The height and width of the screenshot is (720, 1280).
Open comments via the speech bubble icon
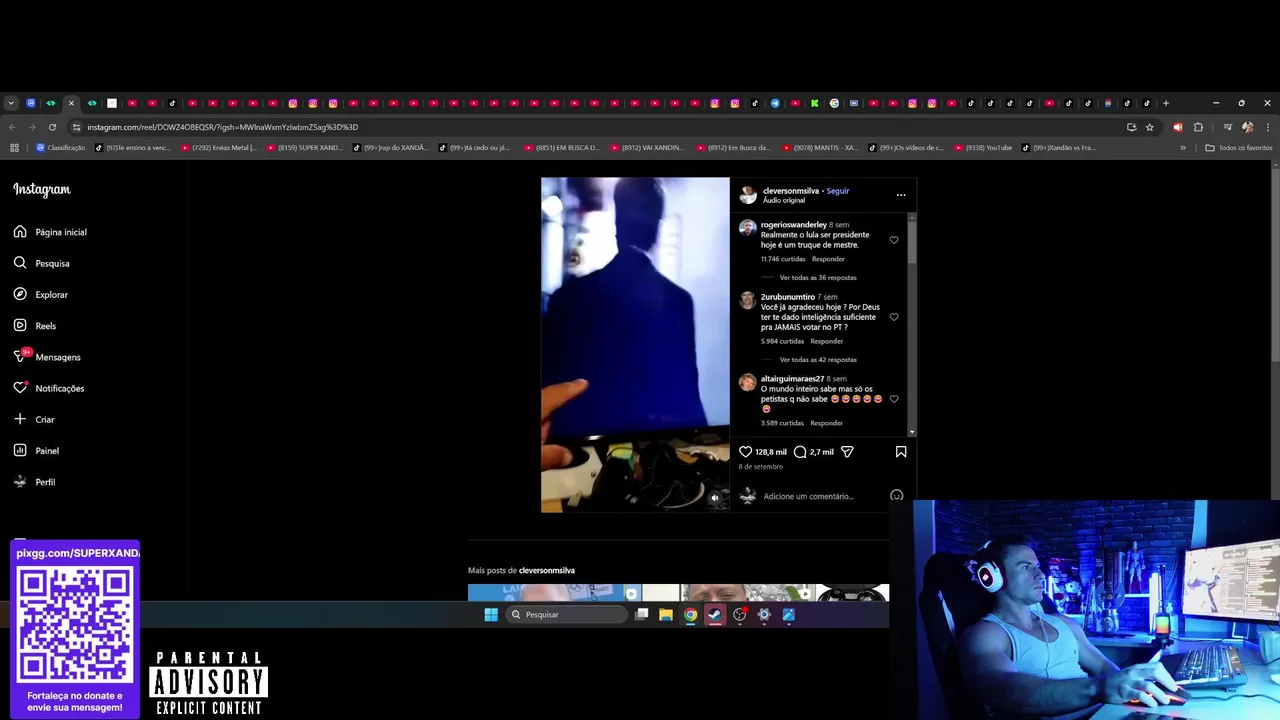click(x=800, y=452)
